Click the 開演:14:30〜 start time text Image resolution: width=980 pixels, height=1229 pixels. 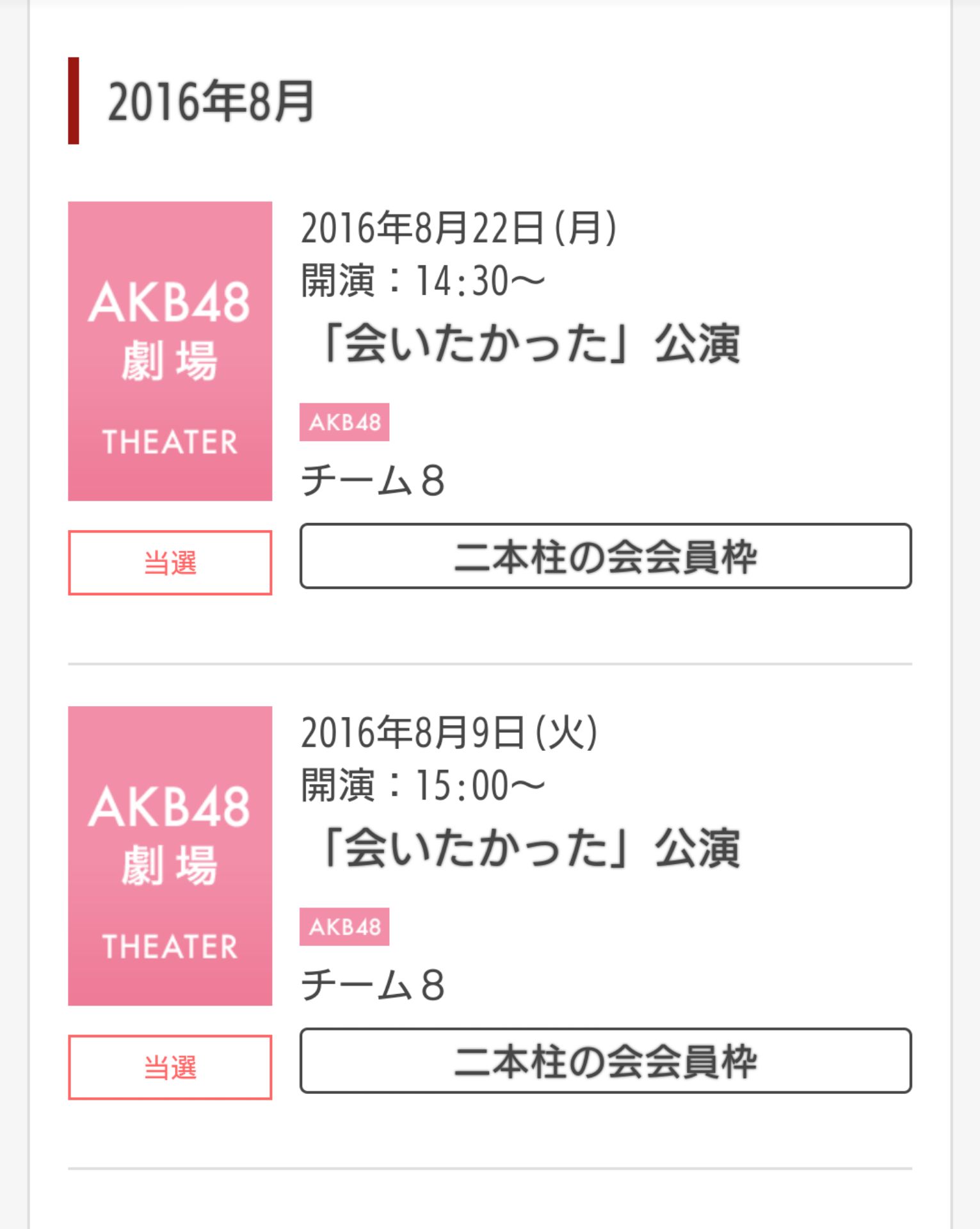(x=423, y=280)
